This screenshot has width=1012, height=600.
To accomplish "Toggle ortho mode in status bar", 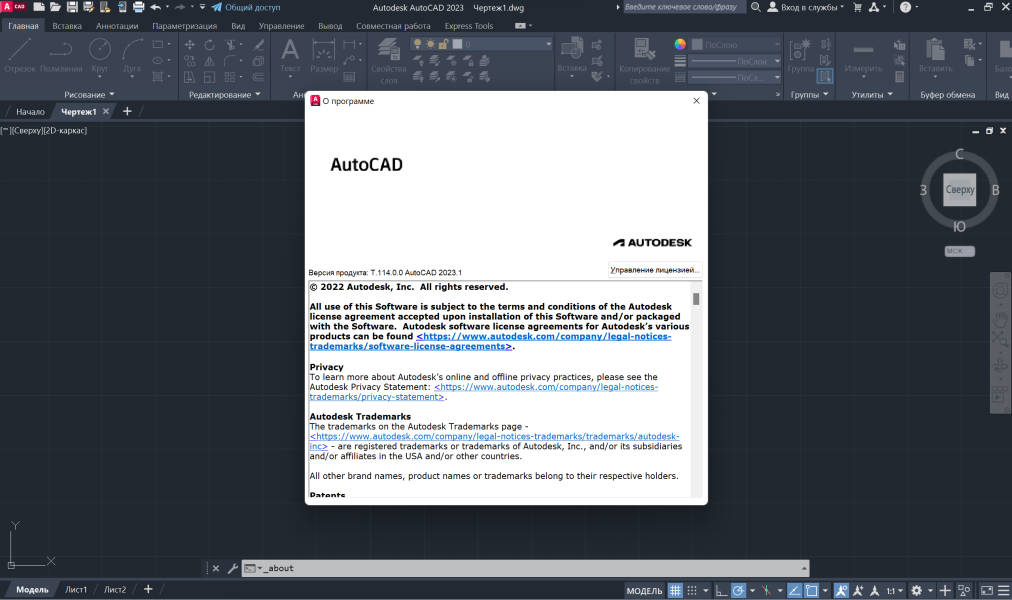I will click(x=721, y=590).
